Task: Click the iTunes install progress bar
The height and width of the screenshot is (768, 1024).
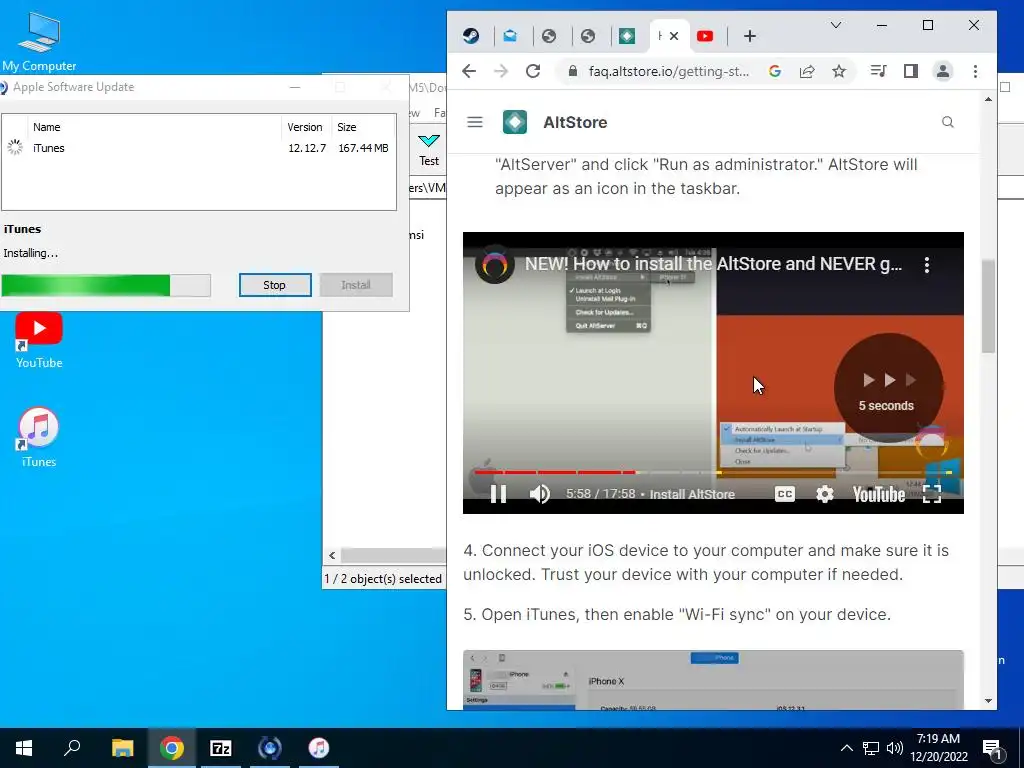Action: pos(106,285)
